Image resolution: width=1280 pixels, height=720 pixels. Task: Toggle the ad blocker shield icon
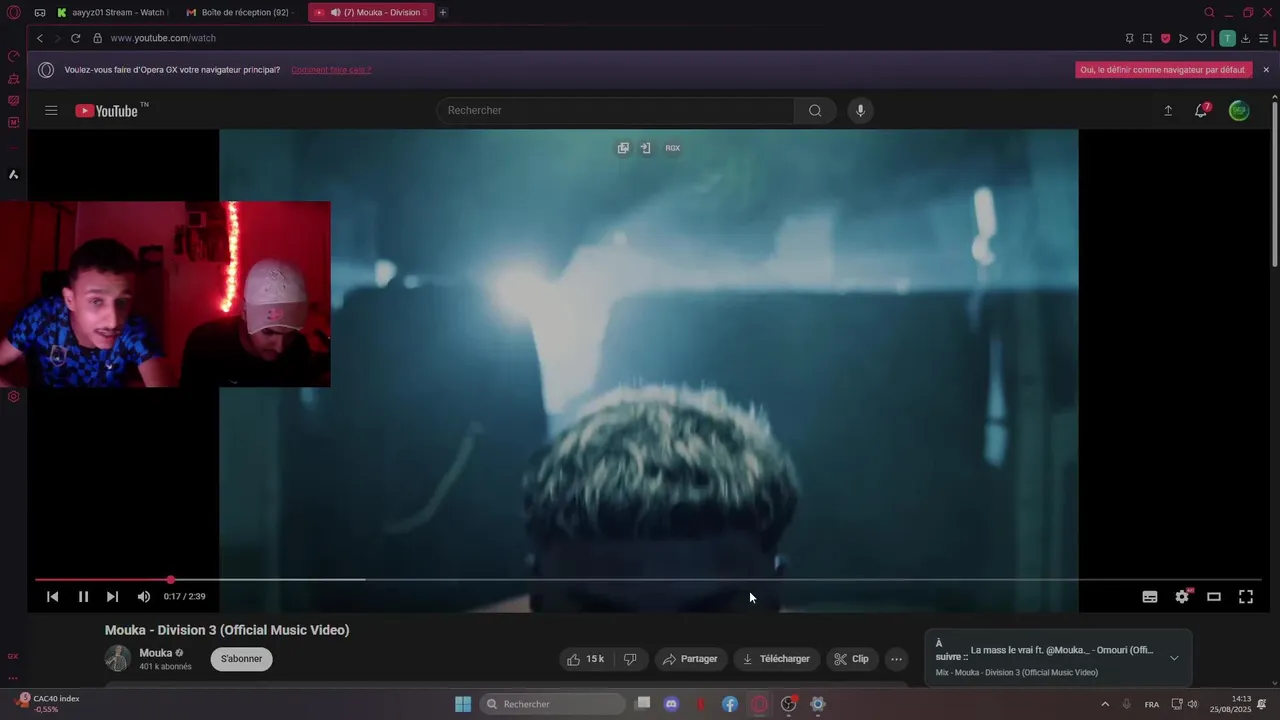click(1165, 38)
